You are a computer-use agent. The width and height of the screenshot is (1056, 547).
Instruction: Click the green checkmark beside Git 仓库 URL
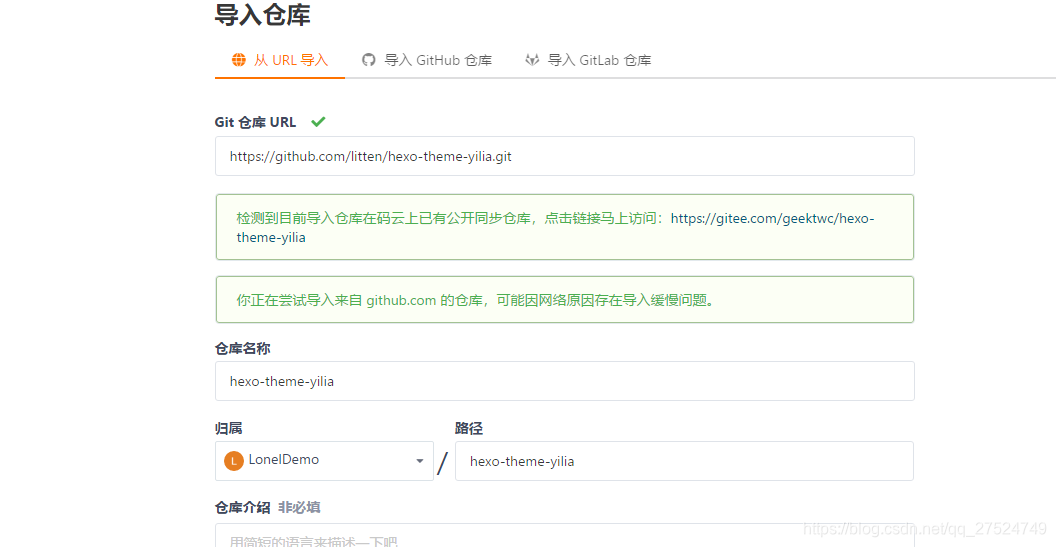(x=319, y=121)
